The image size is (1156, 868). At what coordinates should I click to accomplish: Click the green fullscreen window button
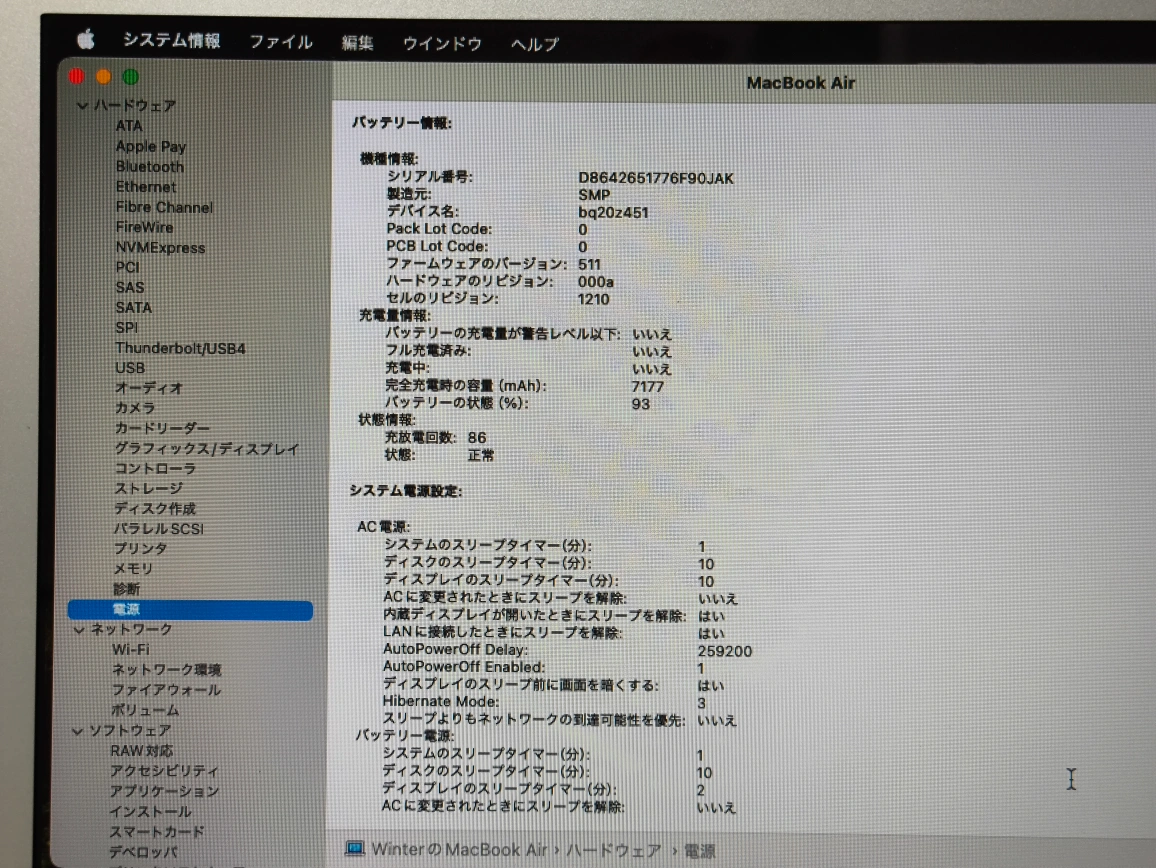tap(131, 77)
